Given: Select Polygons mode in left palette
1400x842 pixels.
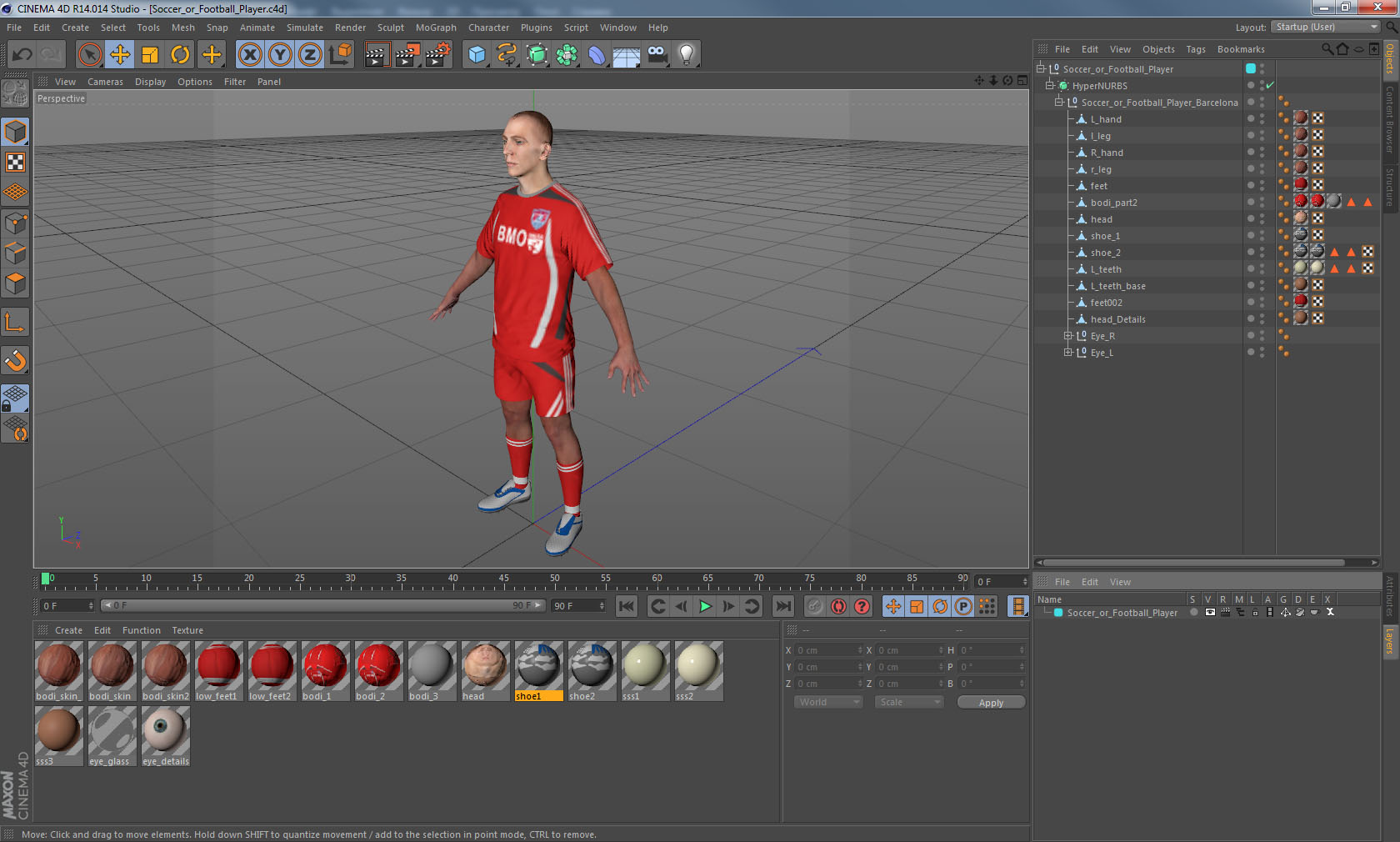Looking at the screenshot, I should [x=15, y=283].
